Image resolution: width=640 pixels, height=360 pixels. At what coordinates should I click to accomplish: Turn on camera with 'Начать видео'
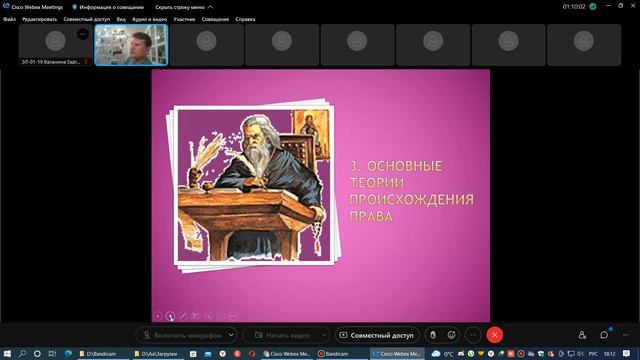(x=282, y=335)
